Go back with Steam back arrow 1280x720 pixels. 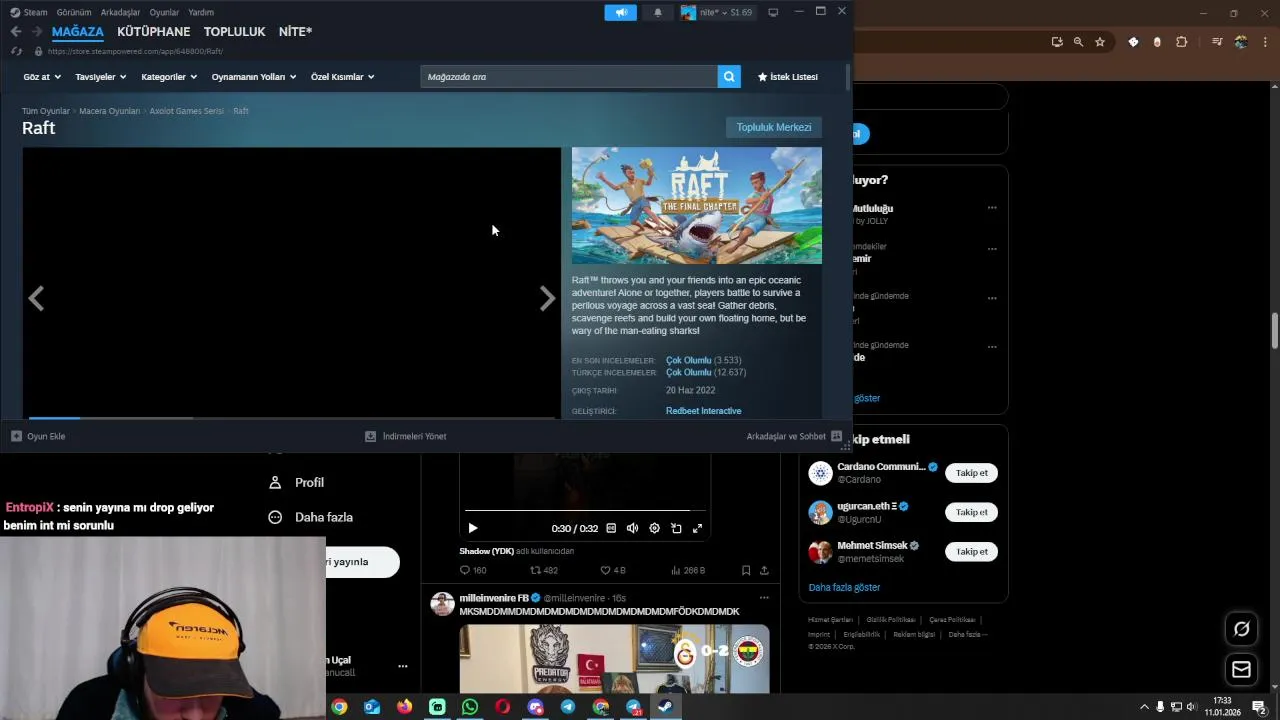click(16, 32)
